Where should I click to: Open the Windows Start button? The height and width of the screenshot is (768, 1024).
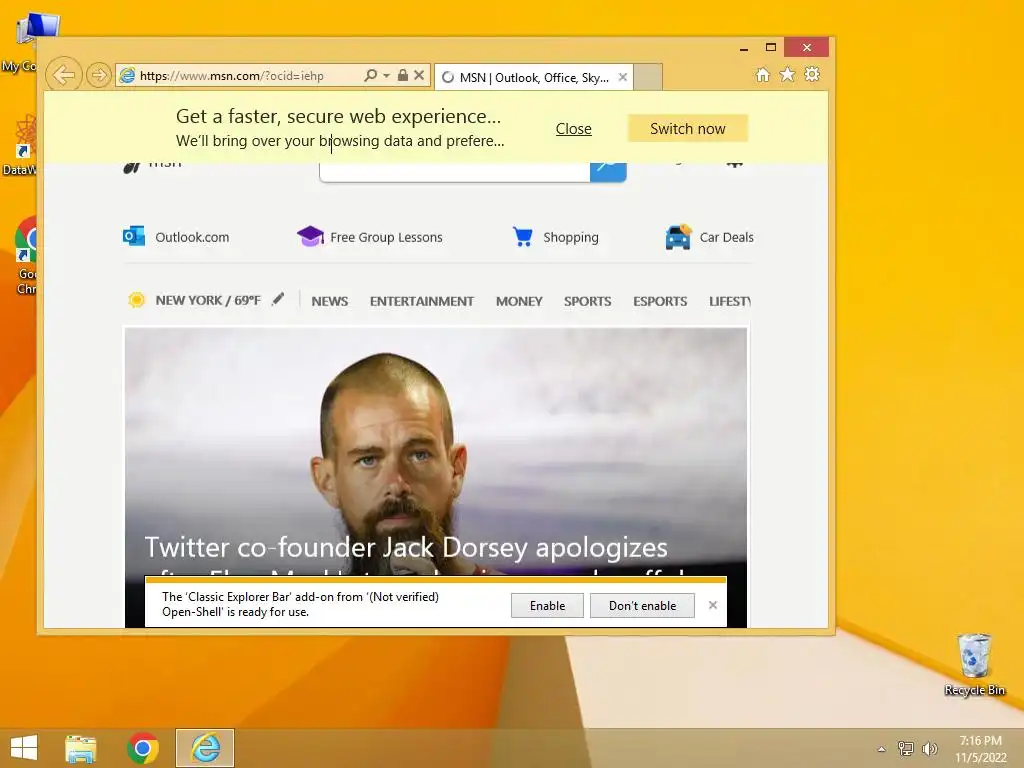tap(24, 748)
